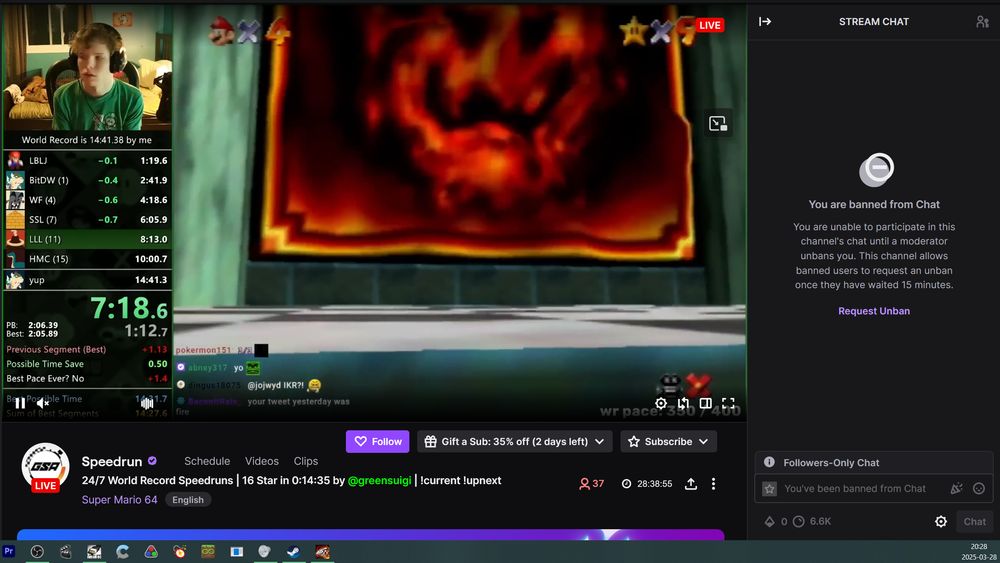
Task: Click the clip/rotate icon in player controls
Action: (x=683, y=403)
